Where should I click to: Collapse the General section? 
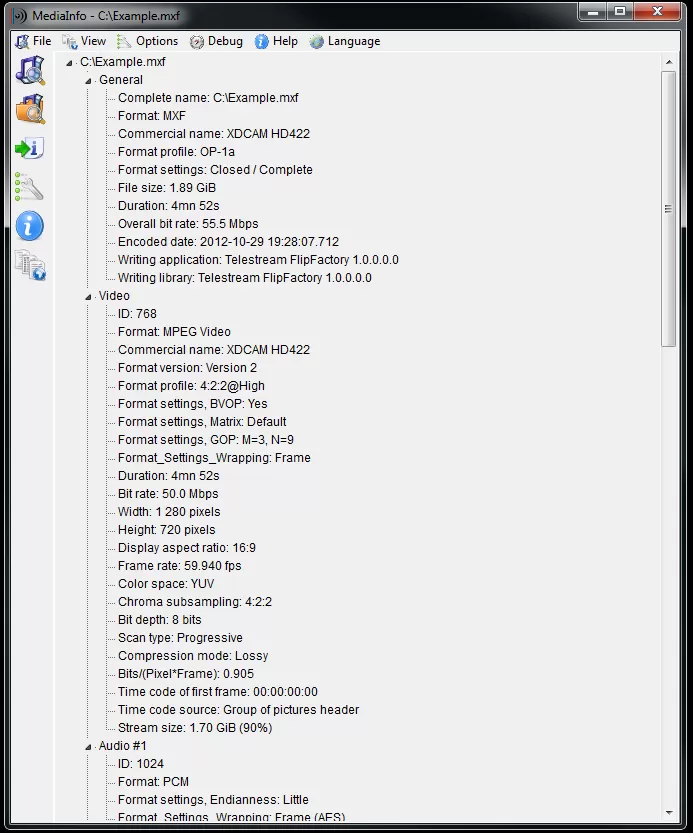click(x=88, y=80)
